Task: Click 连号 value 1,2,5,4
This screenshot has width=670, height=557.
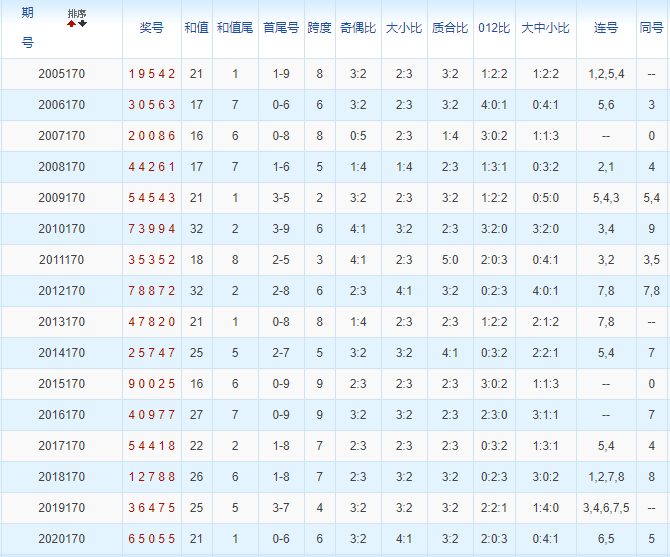Action: (606, 74)
